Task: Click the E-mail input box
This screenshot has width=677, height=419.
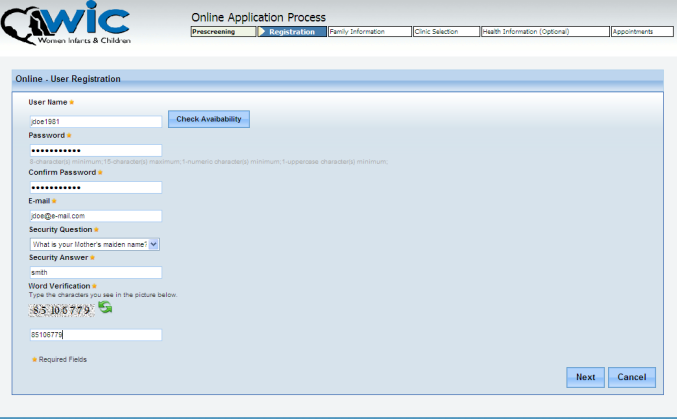Action: pos(95,215)
